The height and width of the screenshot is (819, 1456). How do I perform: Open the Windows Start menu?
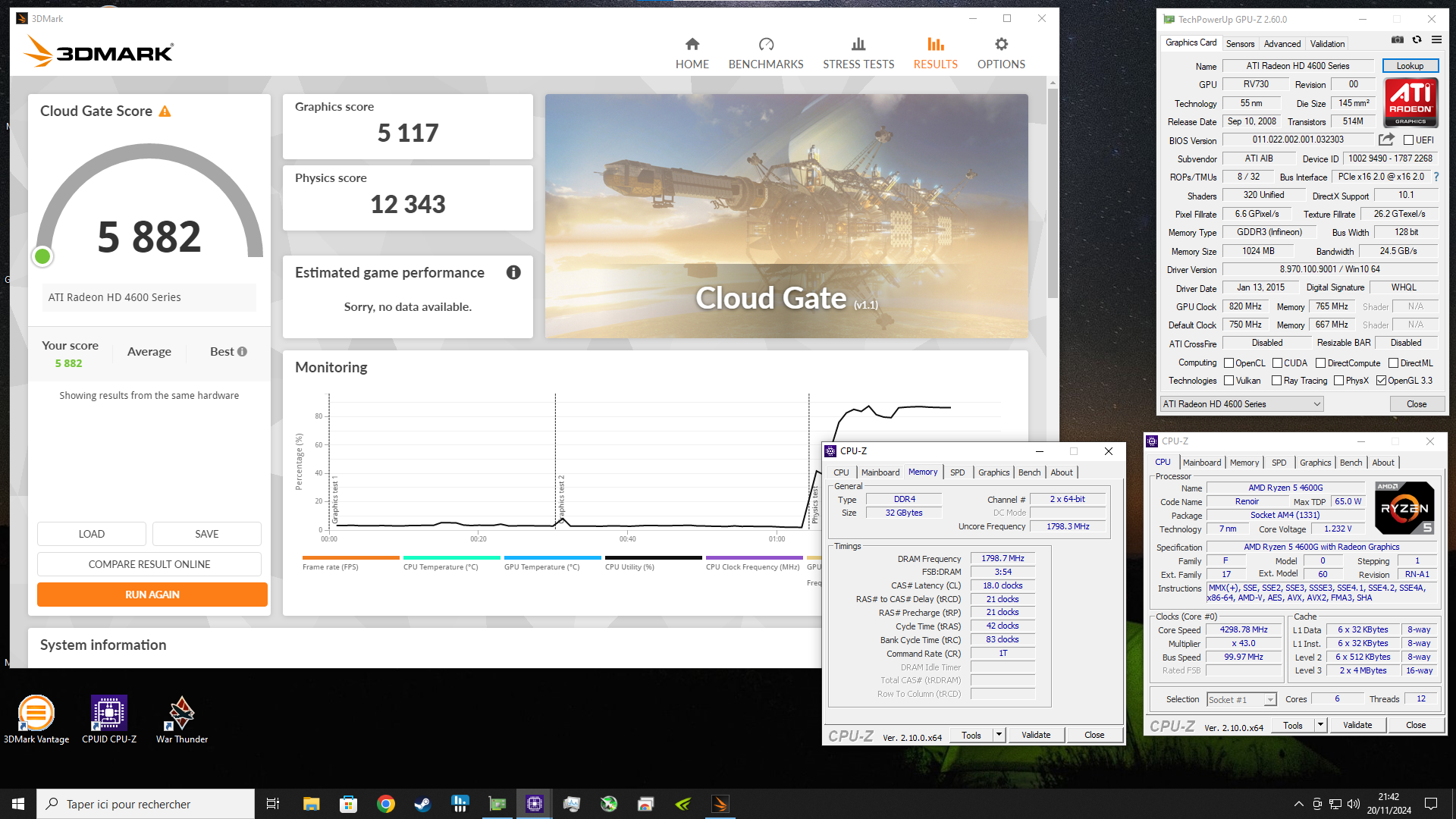(18, 804)
